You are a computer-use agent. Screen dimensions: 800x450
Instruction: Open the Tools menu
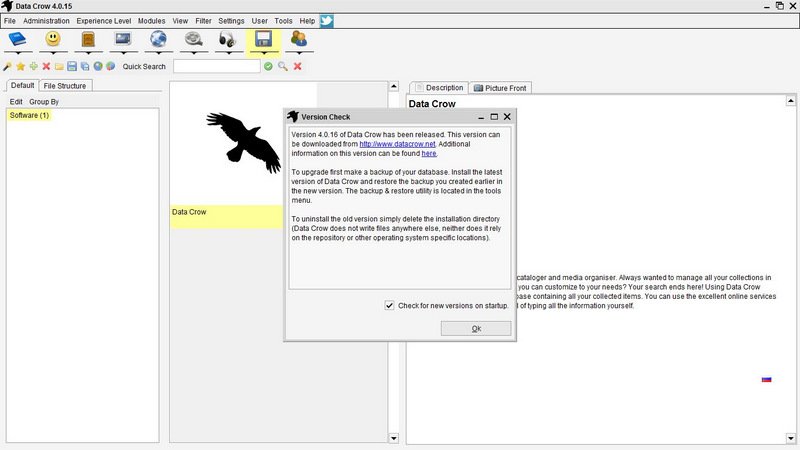pos(283,21)
